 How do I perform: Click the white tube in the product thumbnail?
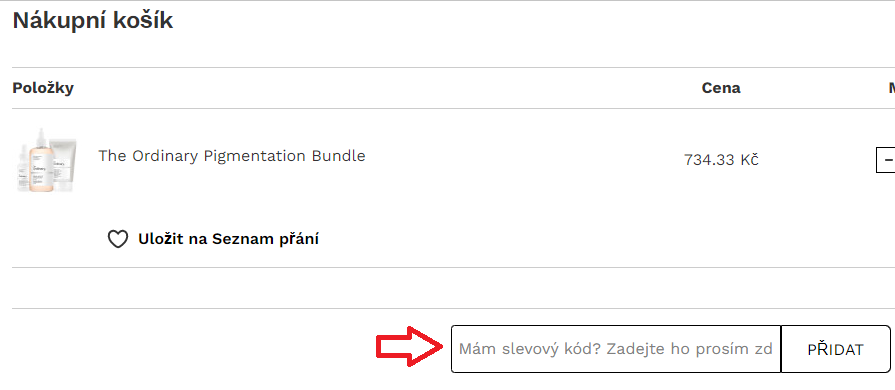point(63,164)
